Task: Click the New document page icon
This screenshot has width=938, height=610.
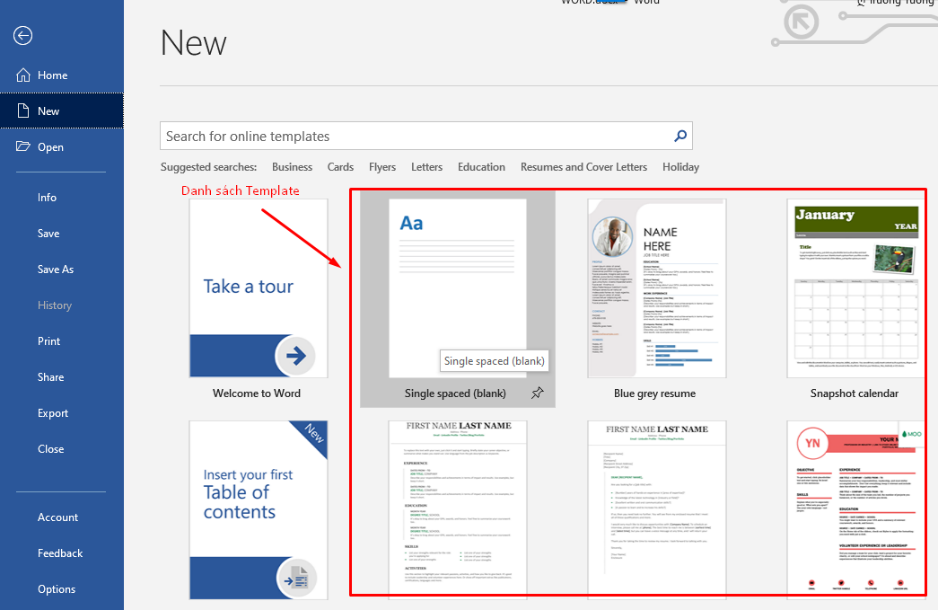Action: [23, 111]
